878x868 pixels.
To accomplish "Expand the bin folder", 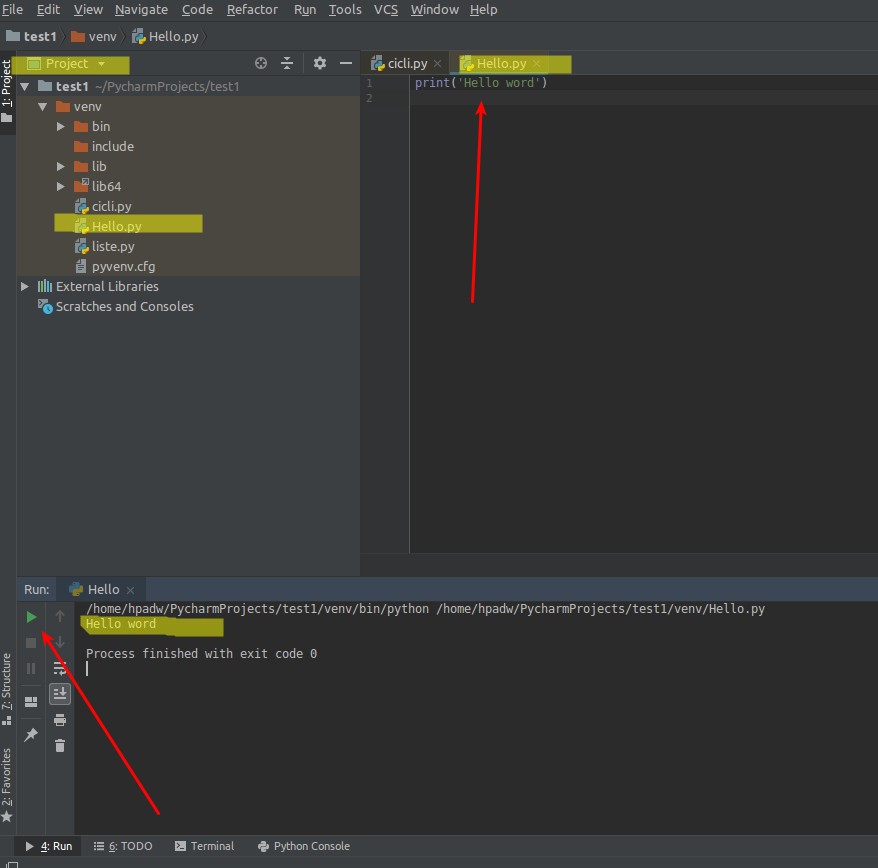I will (x=60, y=126).
